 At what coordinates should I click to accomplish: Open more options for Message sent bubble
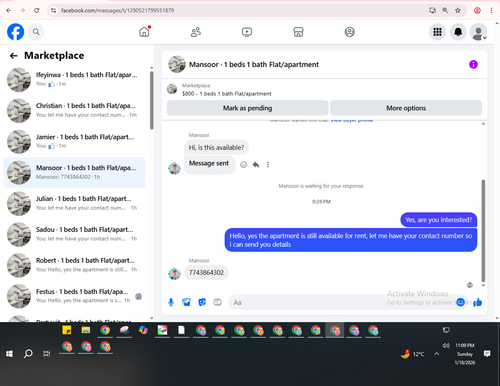(x=268, y=164)
